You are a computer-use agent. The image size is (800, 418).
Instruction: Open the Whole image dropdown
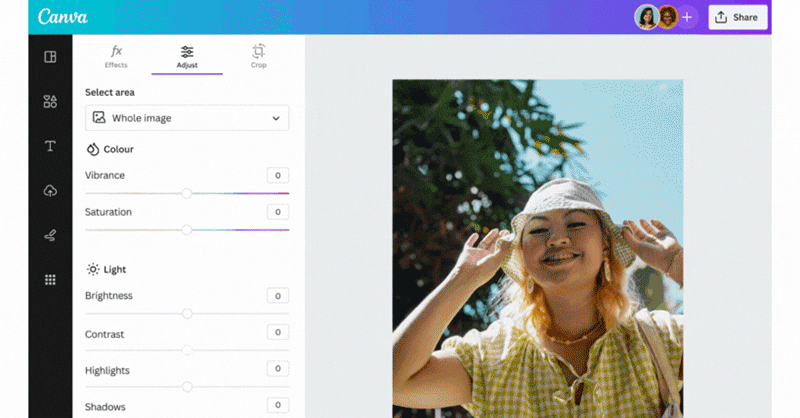187,118
